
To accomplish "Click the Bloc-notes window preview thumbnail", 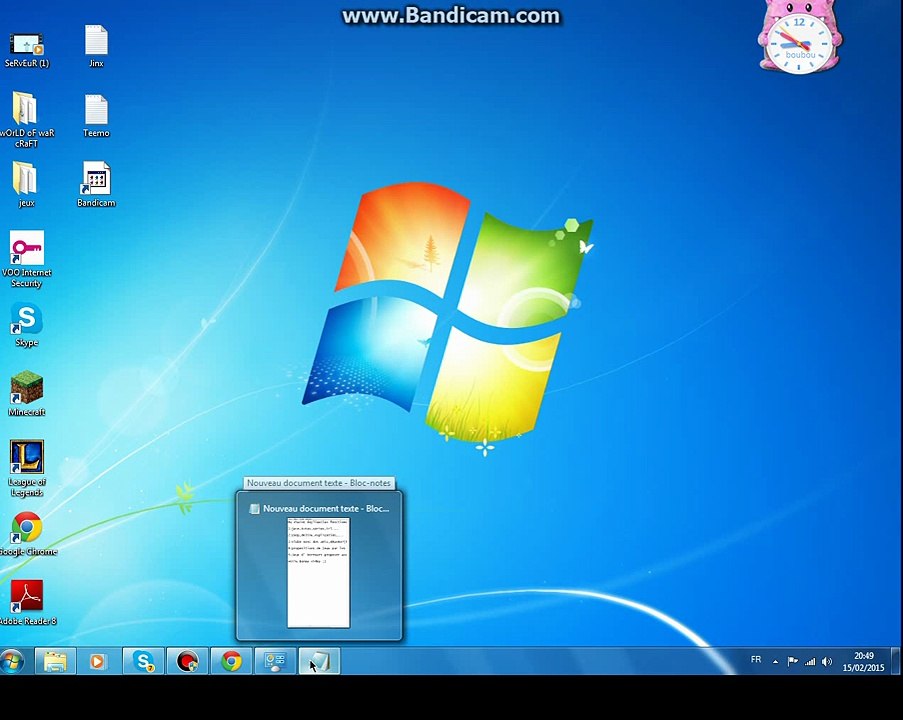I will click(x=318, y=573).
